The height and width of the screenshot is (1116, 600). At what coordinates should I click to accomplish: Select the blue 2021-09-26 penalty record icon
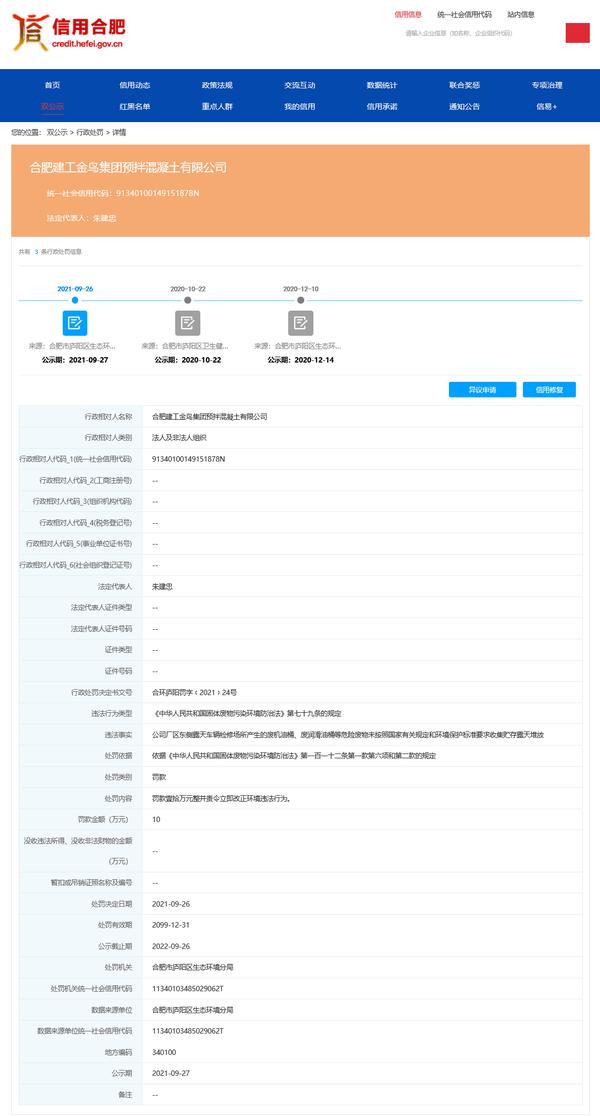coord(75,323)
